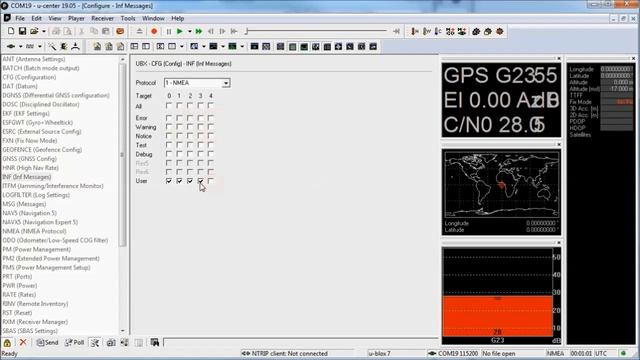The image size is (640, 360).
Task: Click the input field in bottom toolbar
Action: 301,342
